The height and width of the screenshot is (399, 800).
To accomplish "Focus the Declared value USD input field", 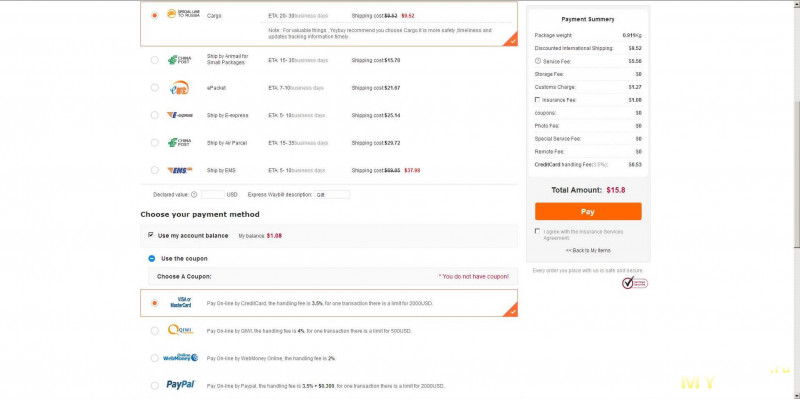I will [213, 194].
